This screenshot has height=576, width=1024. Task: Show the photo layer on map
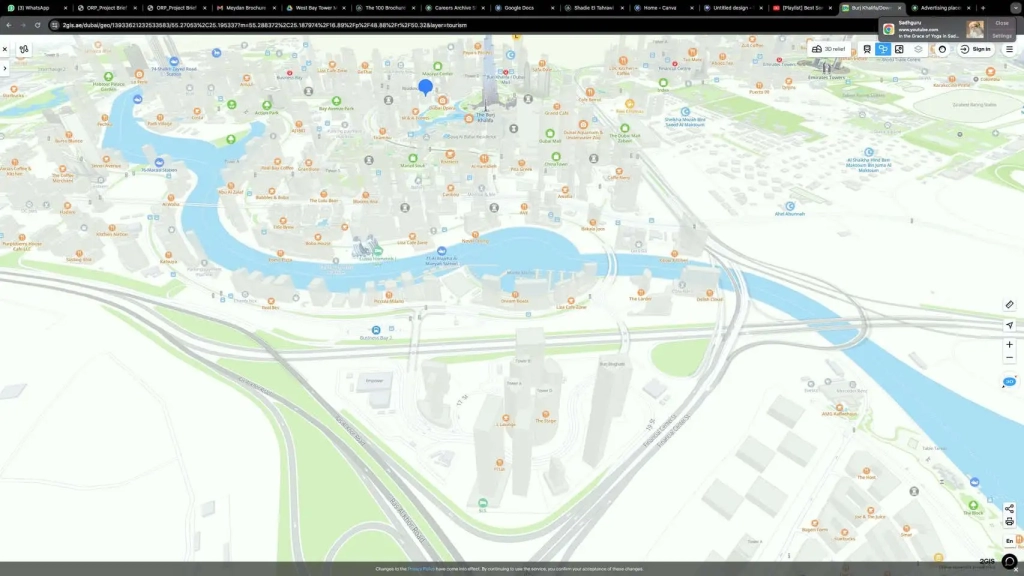tap(899, 49)
